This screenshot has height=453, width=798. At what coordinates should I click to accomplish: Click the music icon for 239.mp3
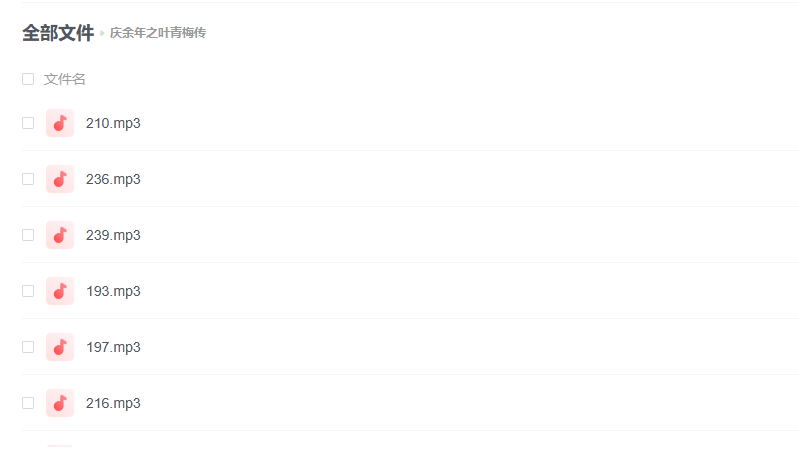[x=60, y=235]
